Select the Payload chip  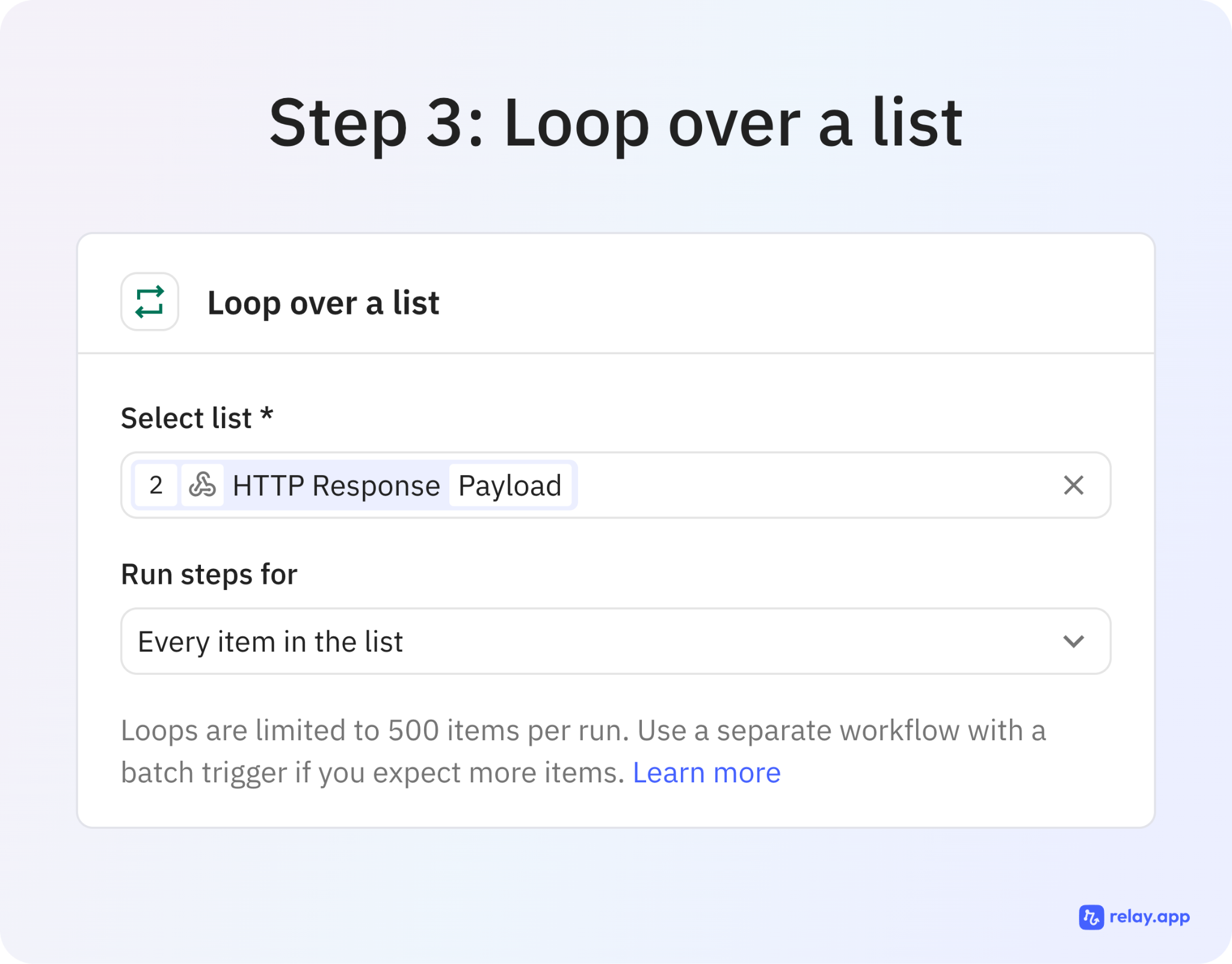coord(510,485)
